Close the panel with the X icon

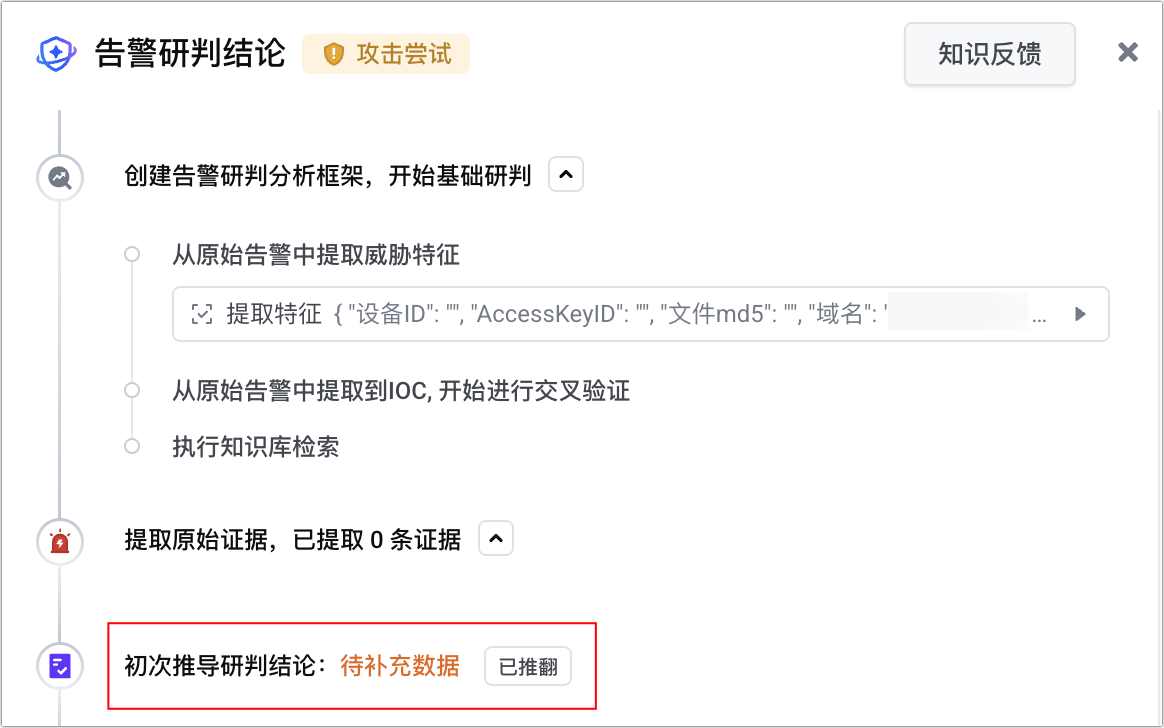pyautogui.click(x=1128, y=52)
